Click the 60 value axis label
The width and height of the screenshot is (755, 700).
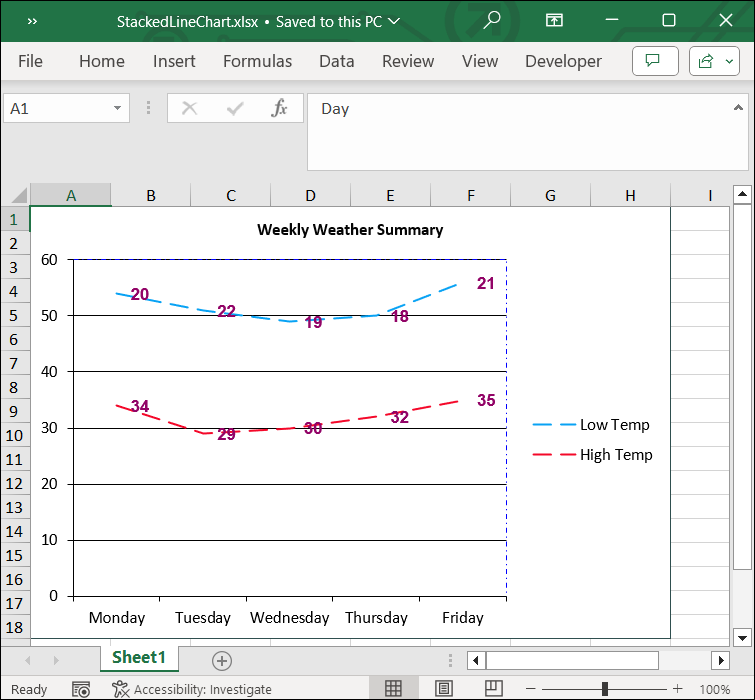(x=49, y=260)
